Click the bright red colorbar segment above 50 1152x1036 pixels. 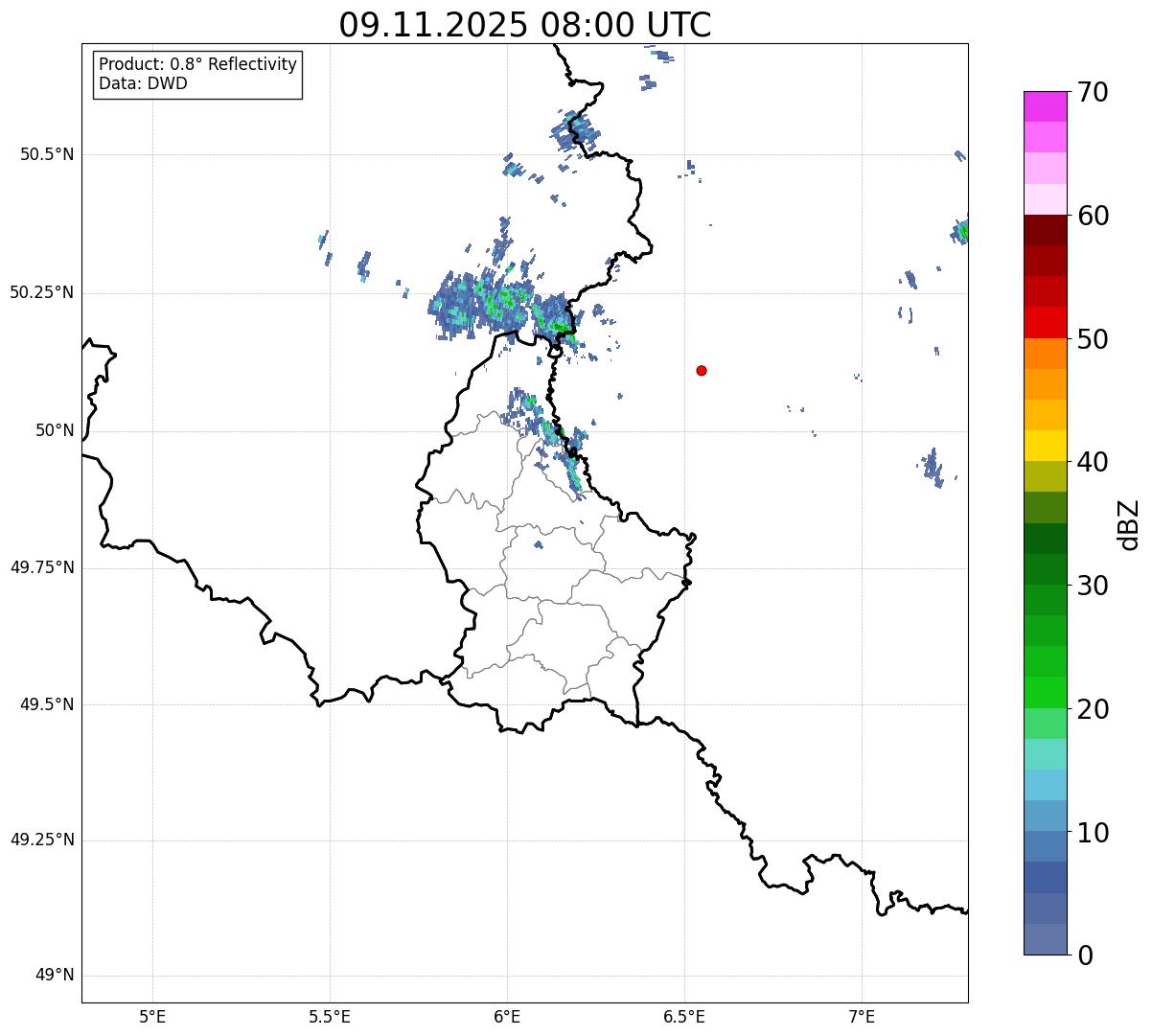pyautogui.click(x=1045, y=323)
